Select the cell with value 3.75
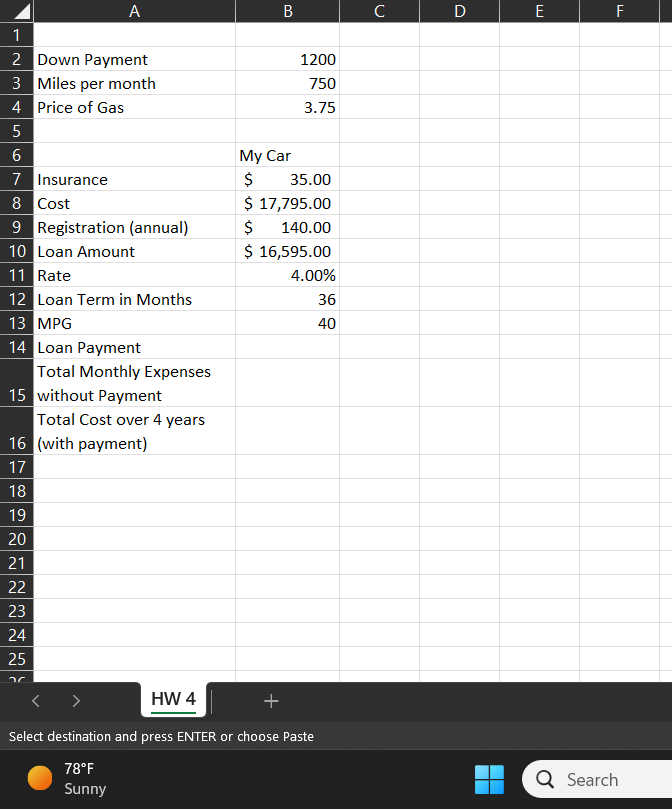The width and height of the screenshot is (672, 809). [x=287, y=107]
